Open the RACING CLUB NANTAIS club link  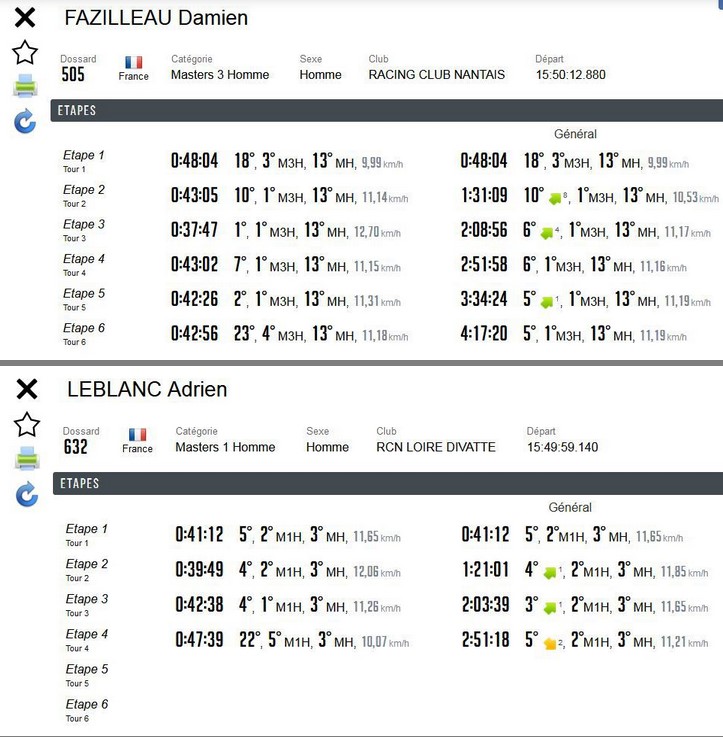point(436,74)
